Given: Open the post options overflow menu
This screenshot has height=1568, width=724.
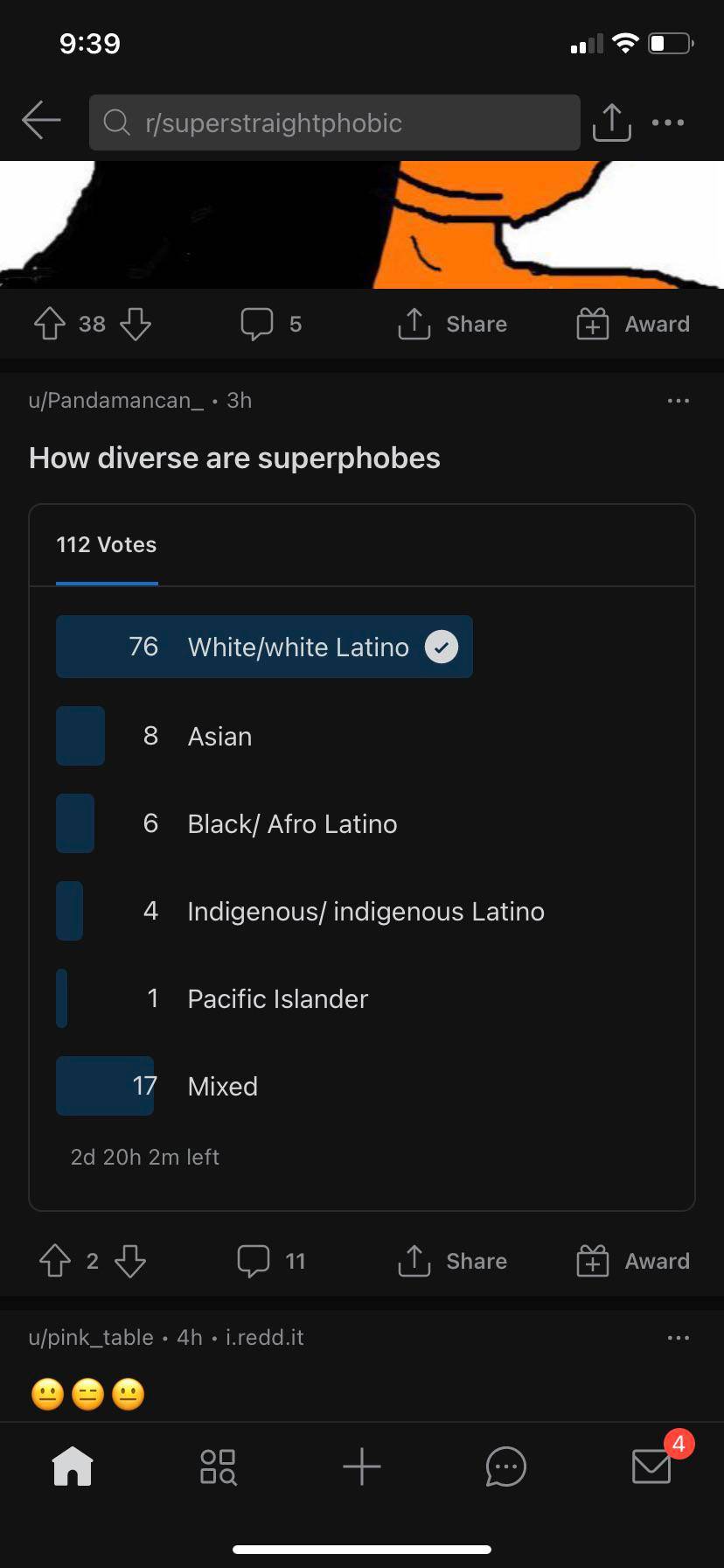Looking at the screenshot, I should click(679, 401).
